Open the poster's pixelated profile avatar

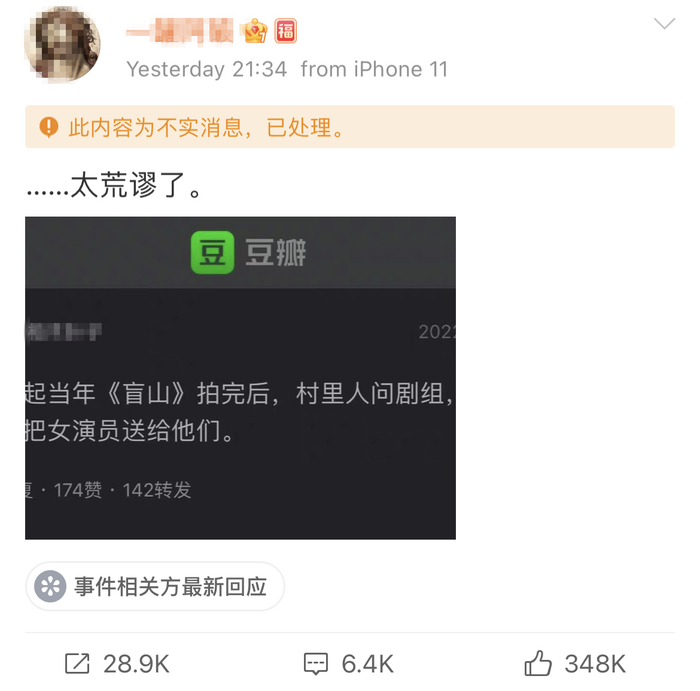click(x=62, y=45)
